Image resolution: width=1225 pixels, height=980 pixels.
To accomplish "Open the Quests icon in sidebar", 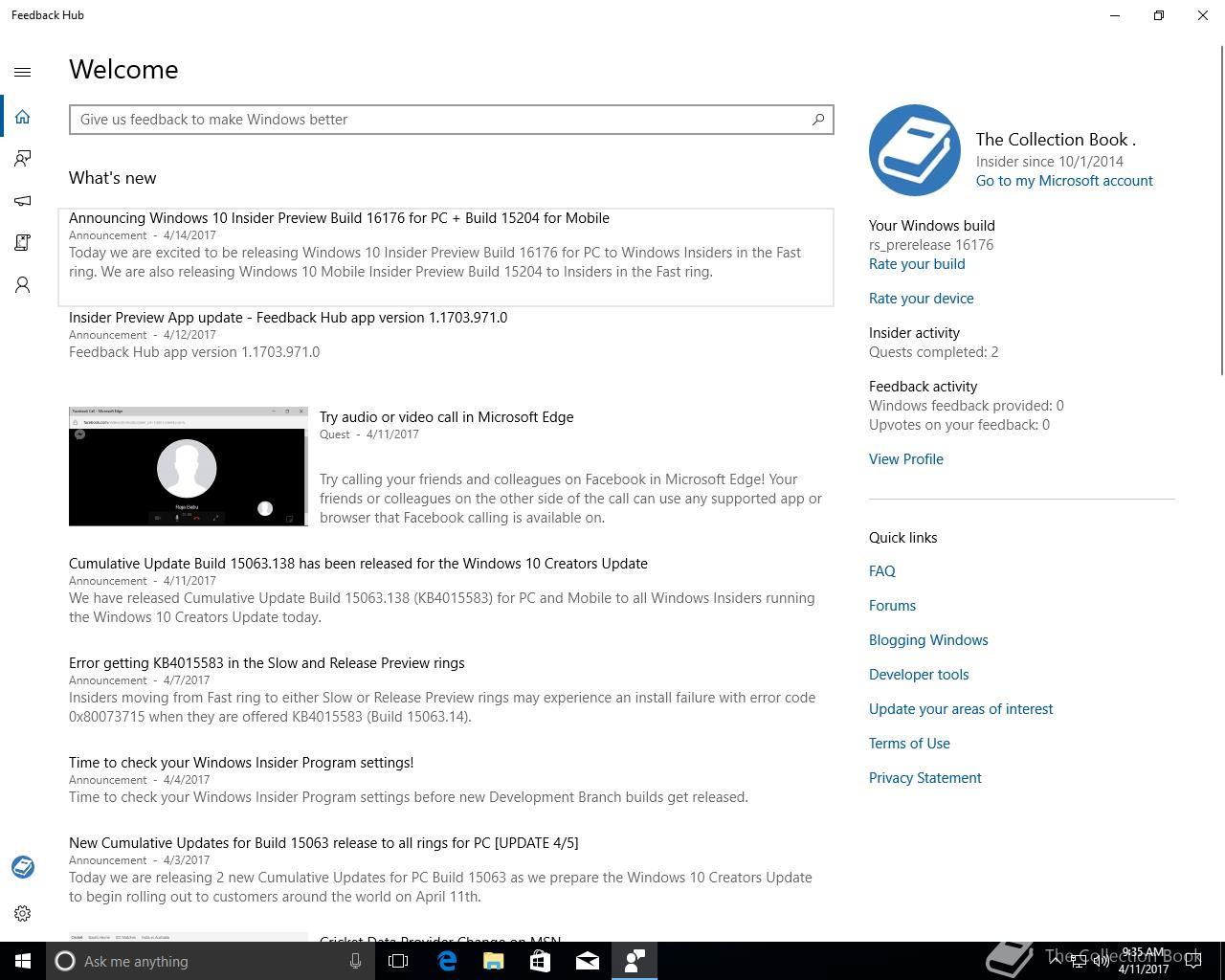I will (x=23, y=243).
